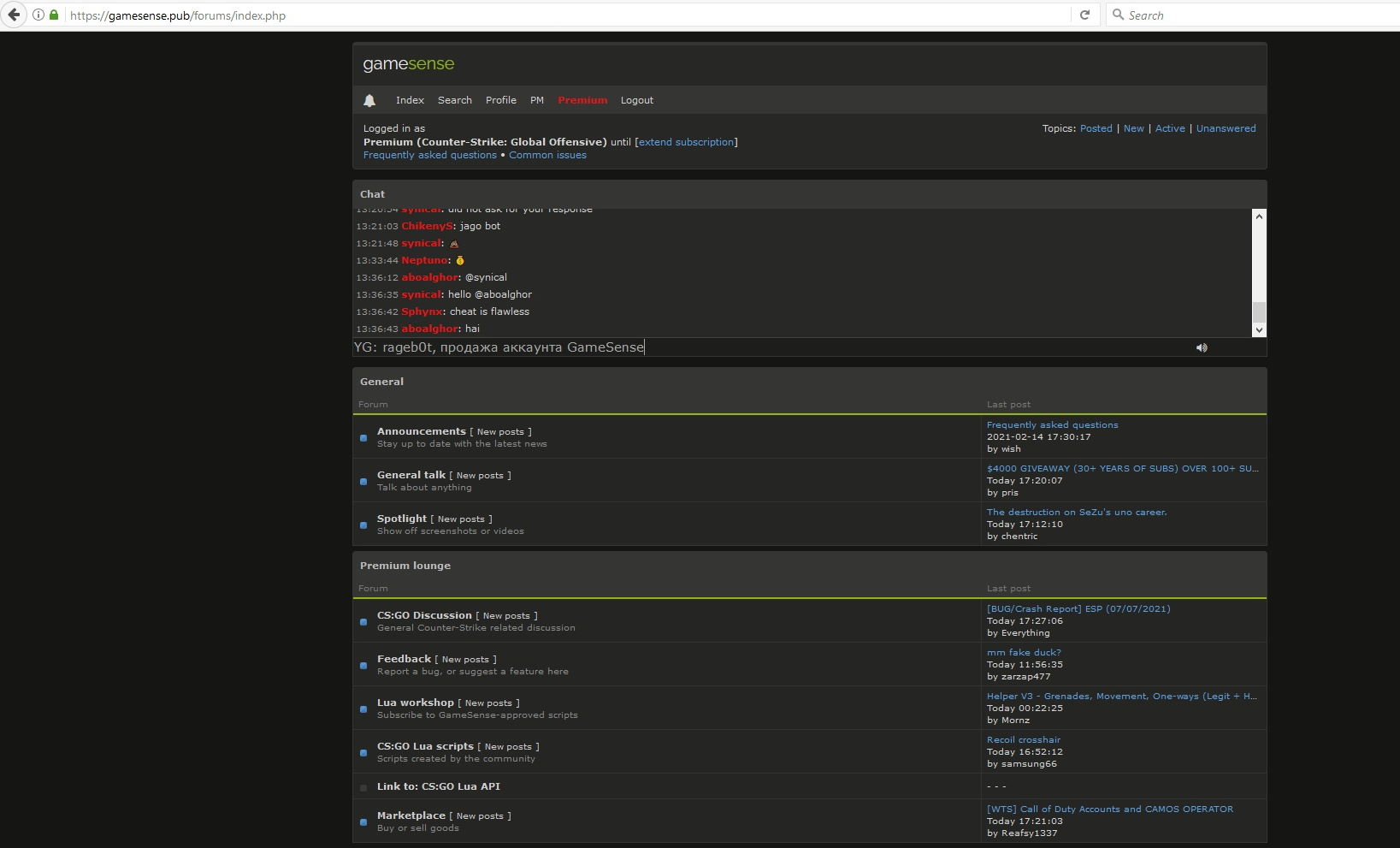Click the site information icon in address bar

pyautogui.click(x=38, y=15)
